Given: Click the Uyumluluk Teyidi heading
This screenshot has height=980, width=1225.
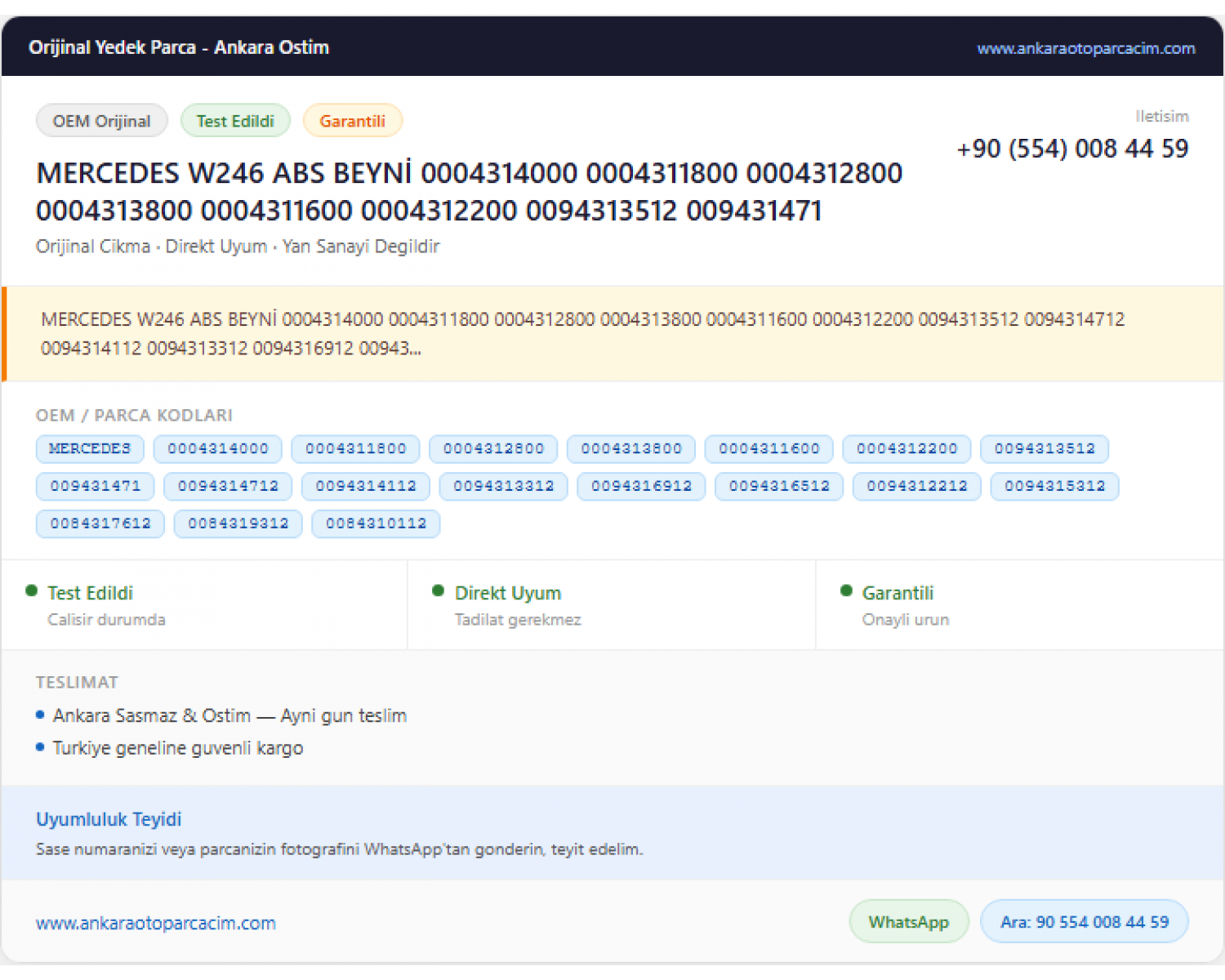Looking at the screenshot, I should (x=109, y=819).
